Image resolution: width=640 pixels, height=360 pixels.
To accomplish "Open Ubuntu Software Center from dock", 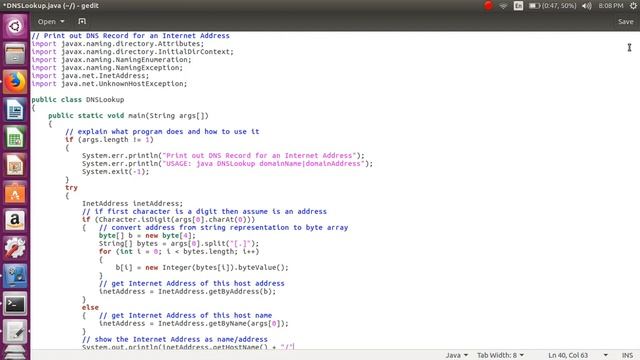I will (15, 193).
